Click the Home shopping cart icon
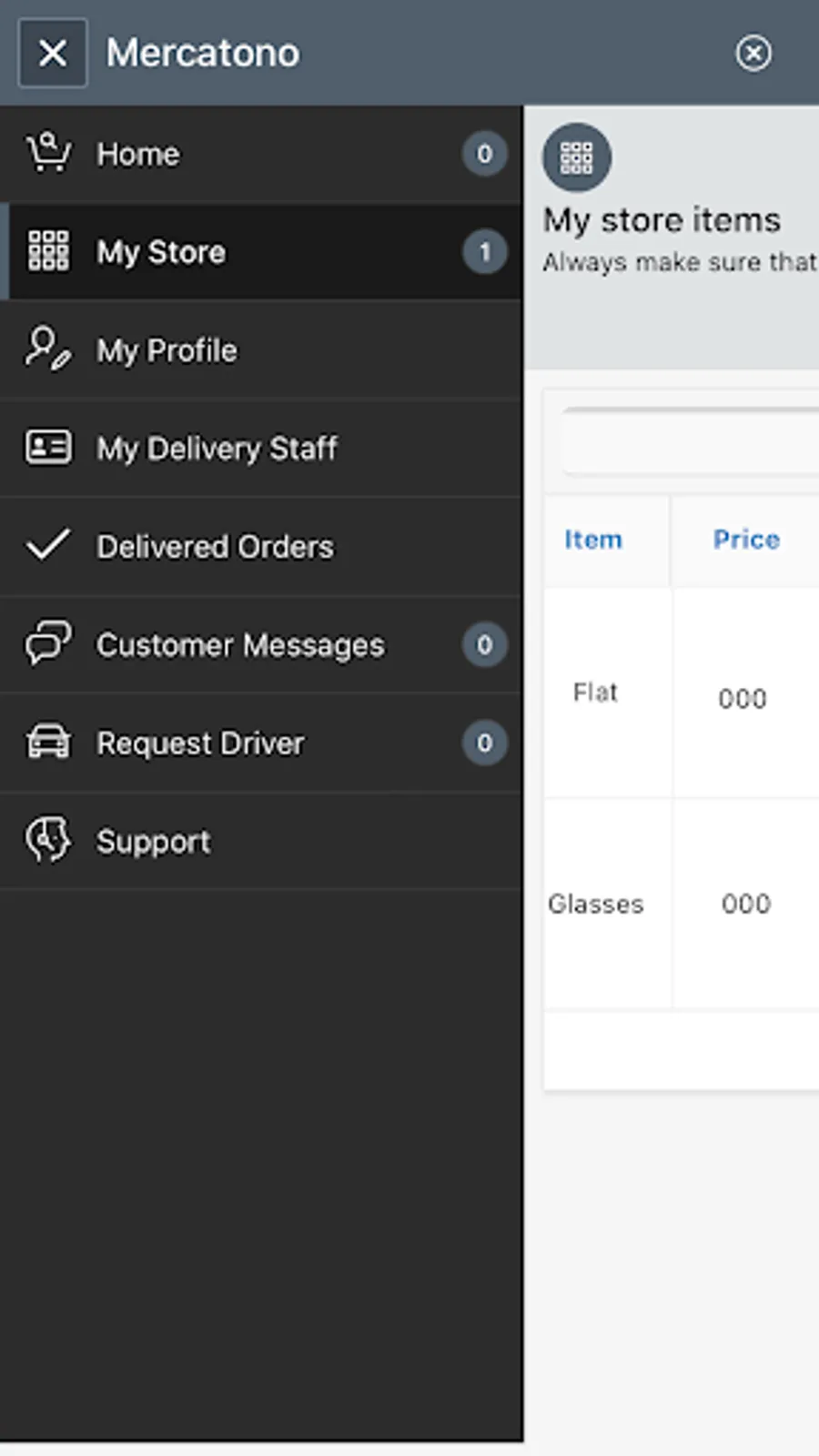This screenshot has height=1456, width=819. (x=48, y=153)
